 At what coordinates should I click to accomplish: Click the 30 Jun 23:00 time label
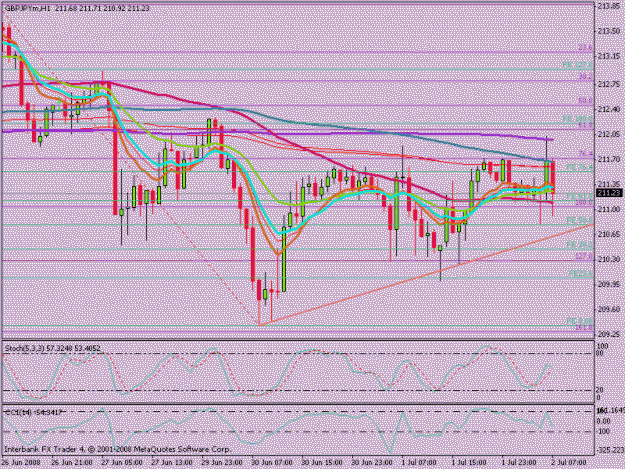click(x=372, y=463)
